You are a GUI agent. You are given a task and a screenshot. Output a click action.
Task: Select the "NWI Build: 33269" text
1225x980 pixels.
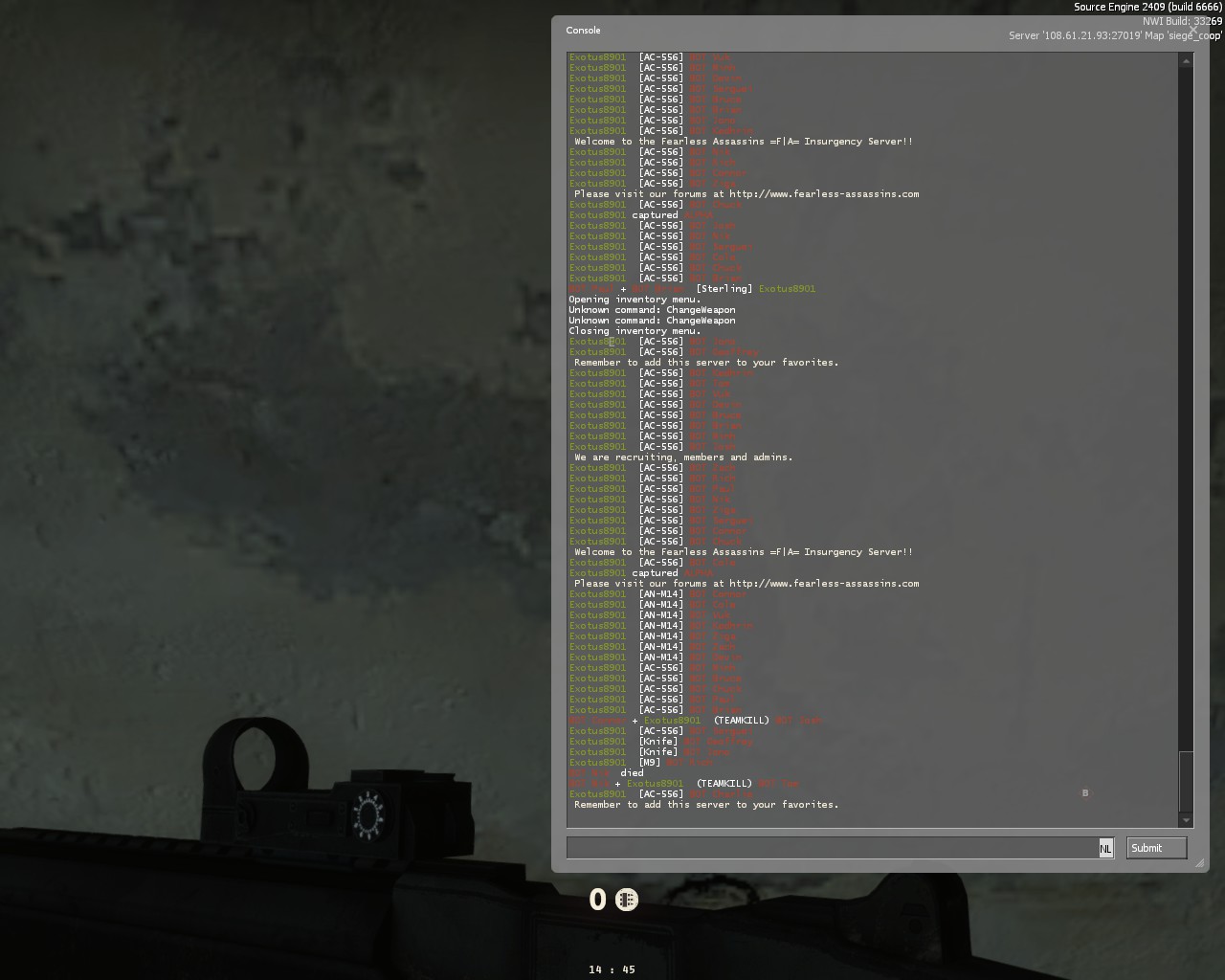click(x=1182, y=21)
